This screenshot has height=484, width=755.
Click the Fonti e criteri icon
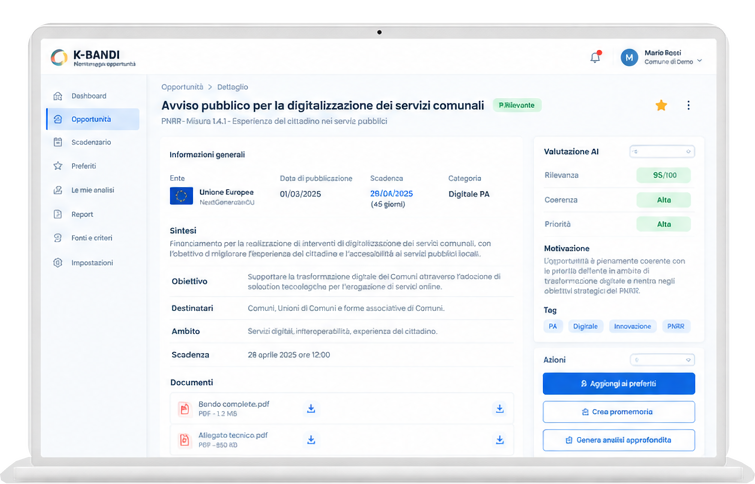pos(58,238)
